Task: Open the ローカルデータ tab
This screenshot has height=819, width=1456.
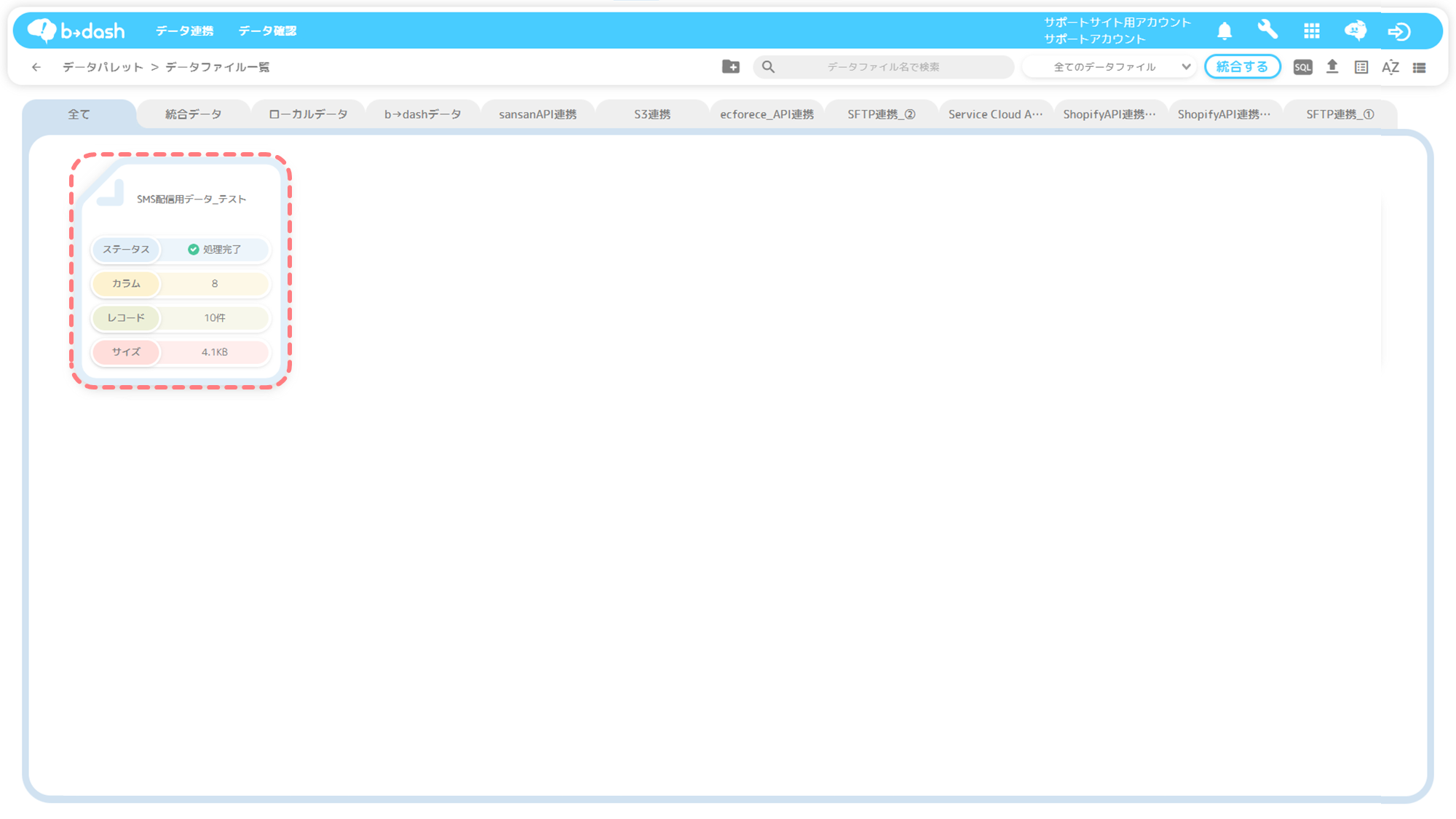Action: tap(308, 114)
